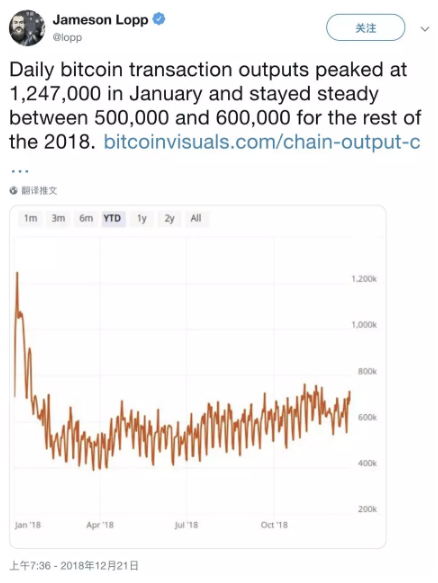The image size is (438, 583).
Task: Select the 2y time range
Action: 170,218
